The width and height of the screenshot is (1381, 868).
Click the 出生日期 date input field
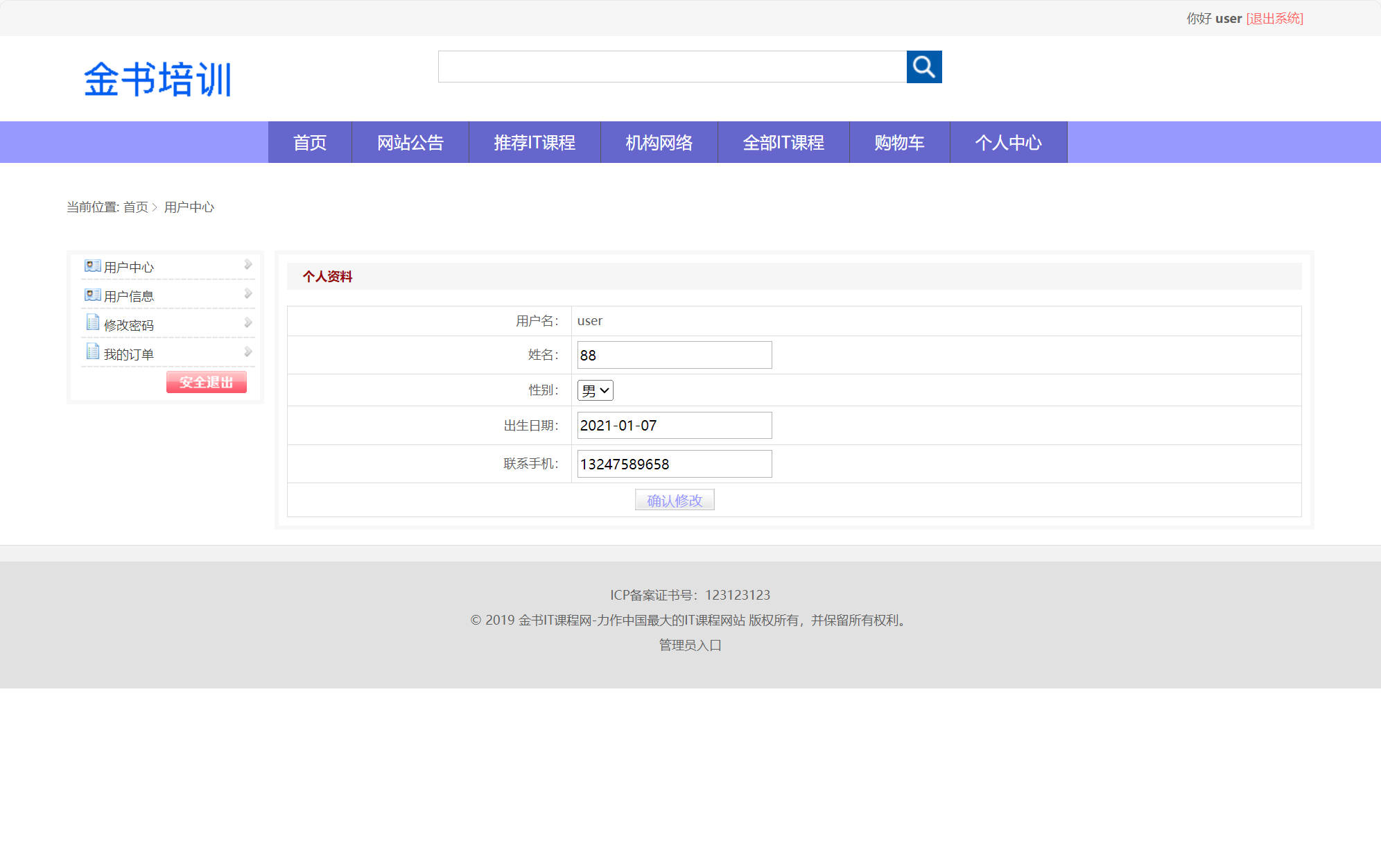pos(673,425)
